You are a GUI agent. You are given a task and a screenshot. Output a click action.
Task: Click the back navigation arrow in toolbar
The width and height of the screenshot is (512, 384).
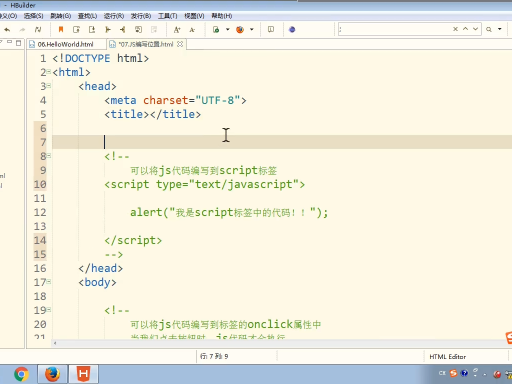[x=7, y=30]
